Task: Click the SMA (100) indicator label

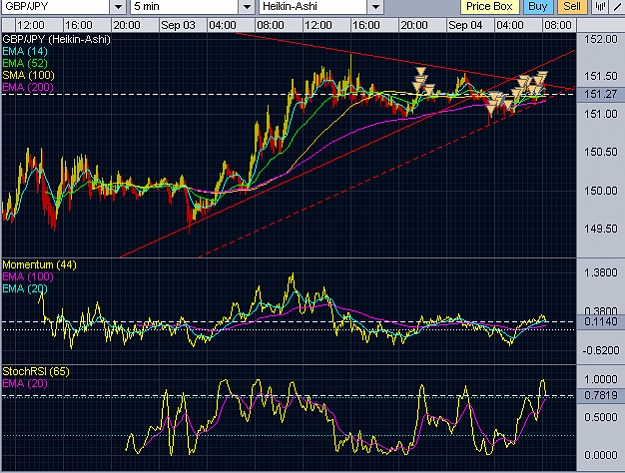Action: coord(28,75)
